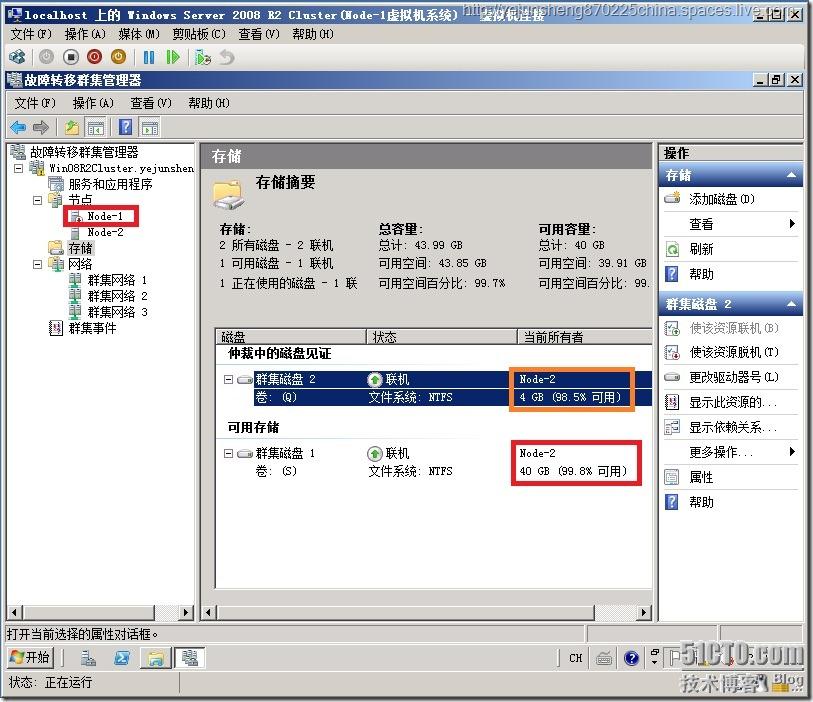
Task: Click 使该资源脱机(T) action
Action: tap(734, 353)
